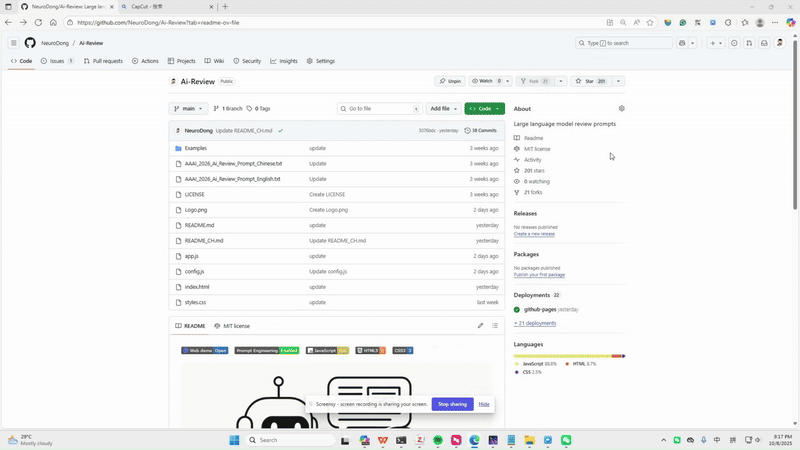Unpin the Ai-Review repository

coord(450,81)
